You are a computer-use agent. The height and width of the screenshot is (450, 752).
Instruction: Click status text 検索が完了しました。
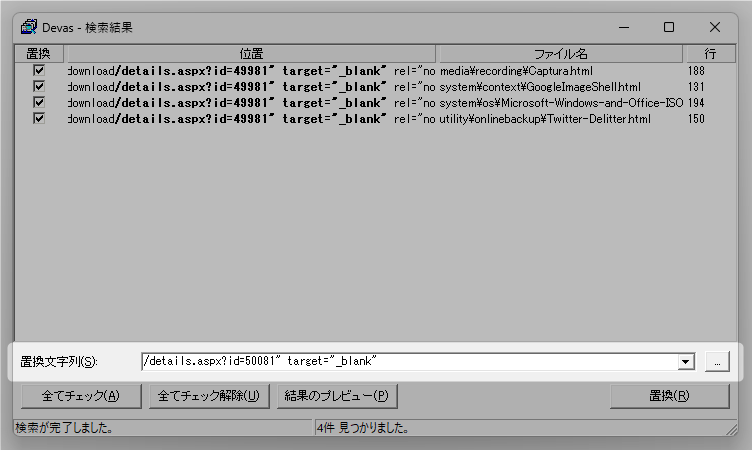(64, 427)
